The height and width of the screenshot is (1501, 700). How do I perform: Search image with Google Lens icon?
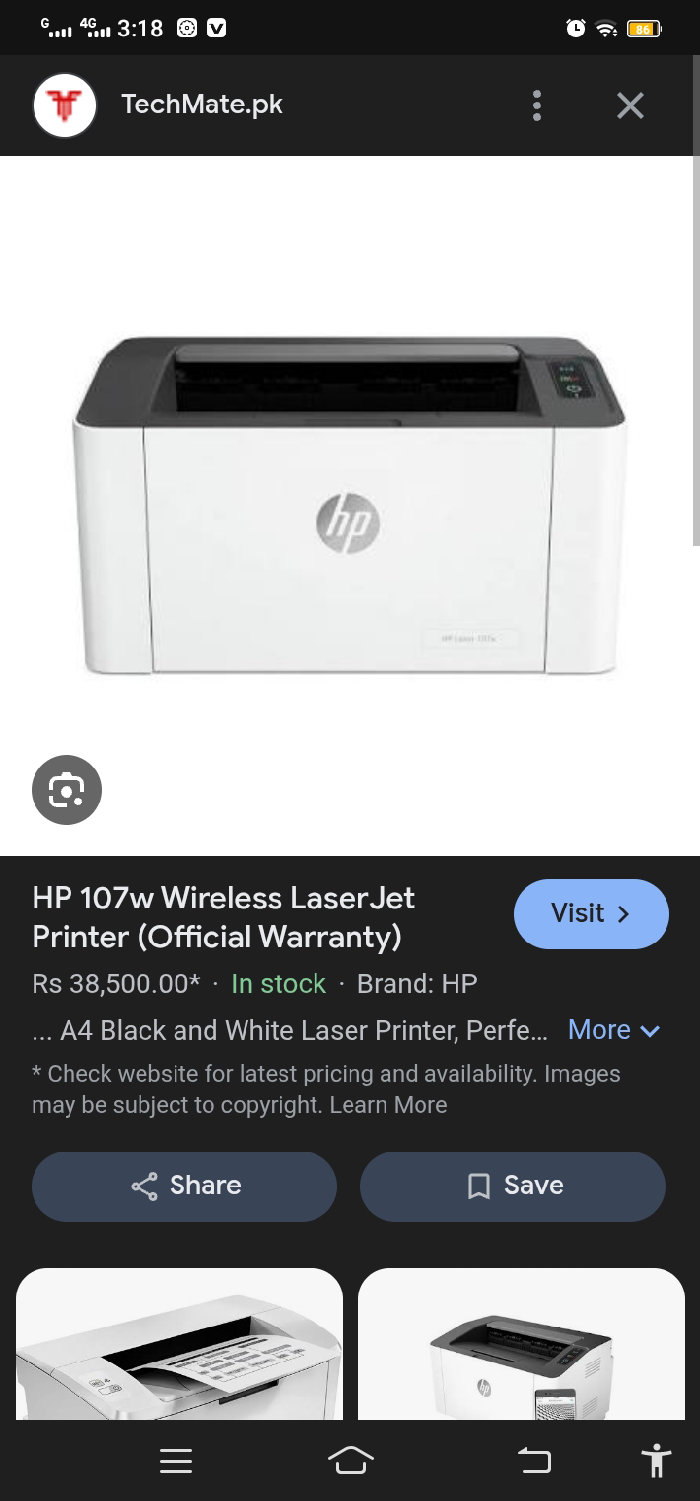[67, 791]
